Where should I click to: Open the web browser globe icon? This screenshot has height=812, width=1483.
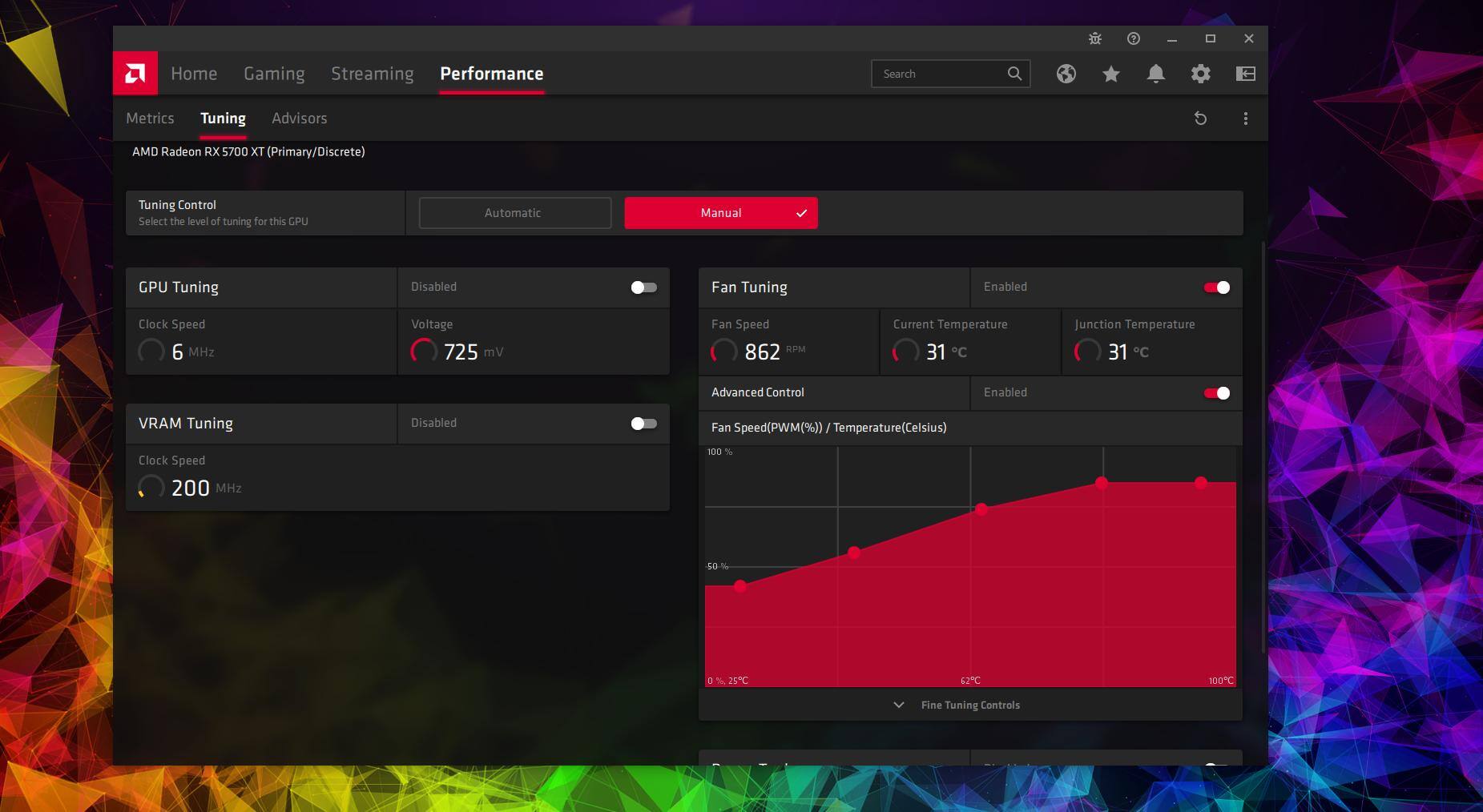pos(1066,74)
